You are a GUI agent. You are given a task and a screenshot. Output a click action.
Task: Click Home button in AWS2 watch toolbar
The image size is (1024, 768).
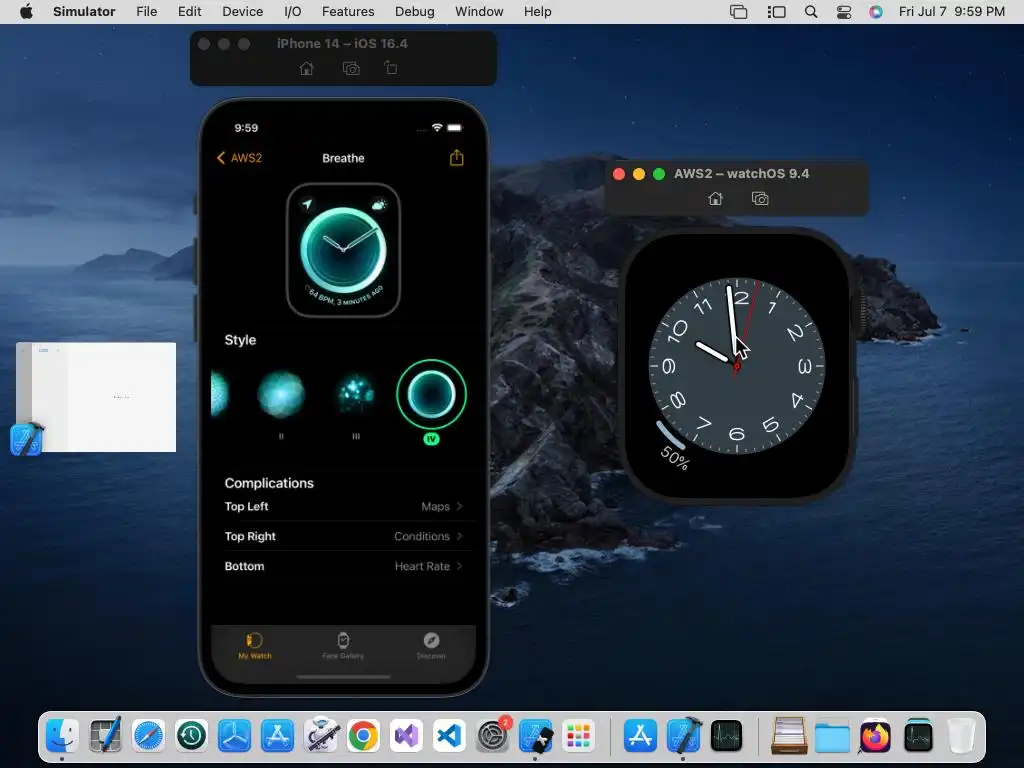coord(716,199)
